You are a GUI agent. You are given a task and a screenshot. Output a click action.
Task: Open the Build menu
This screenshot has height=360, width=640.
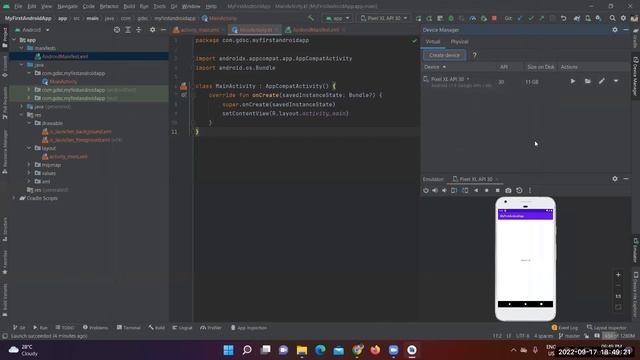click(x=129, y=7)
